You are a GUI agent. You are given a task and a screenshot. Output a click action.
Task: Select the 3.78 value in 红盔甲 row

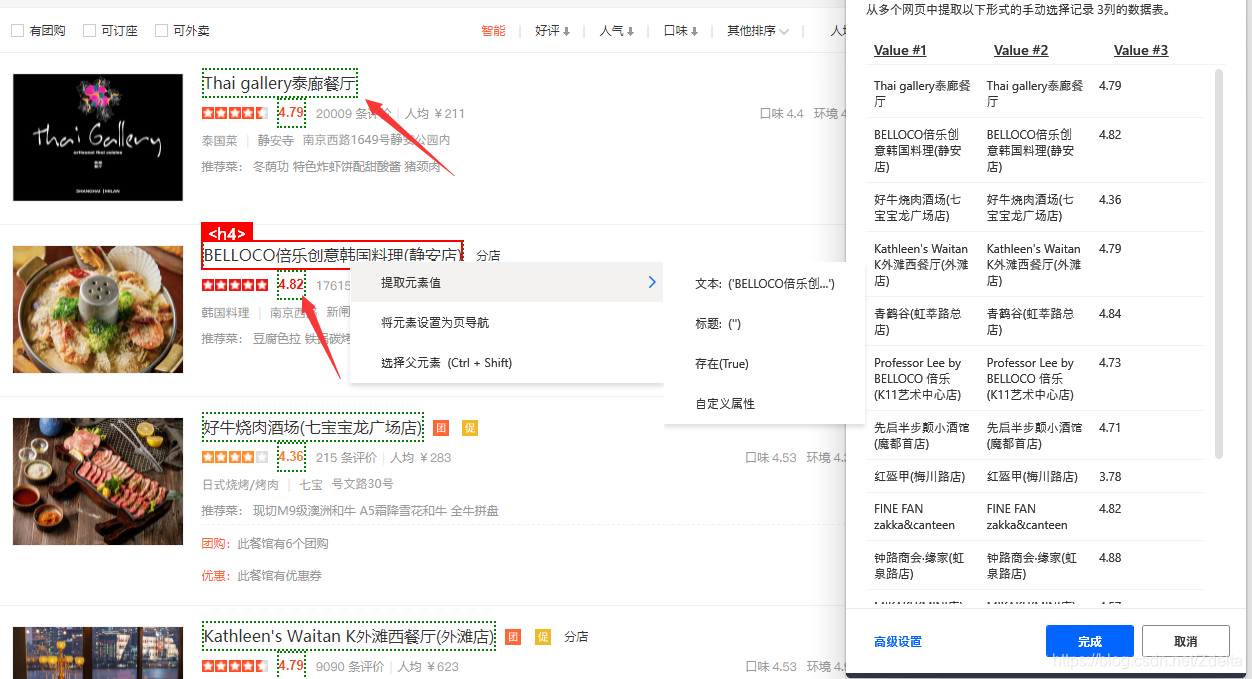pyautogui.click(x=1110, y=477)
